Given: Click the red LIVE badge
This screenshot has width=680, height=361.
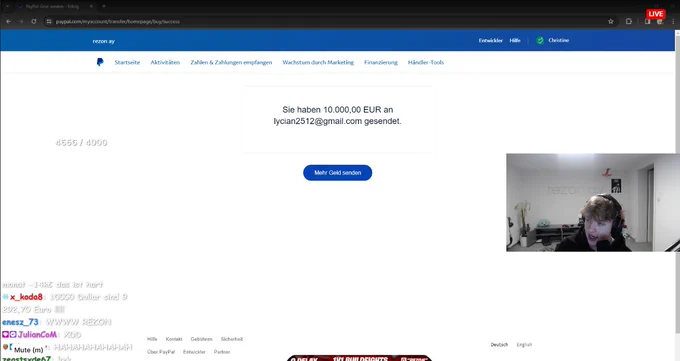Looking at the screenshot, I should (x=656, y=14).
